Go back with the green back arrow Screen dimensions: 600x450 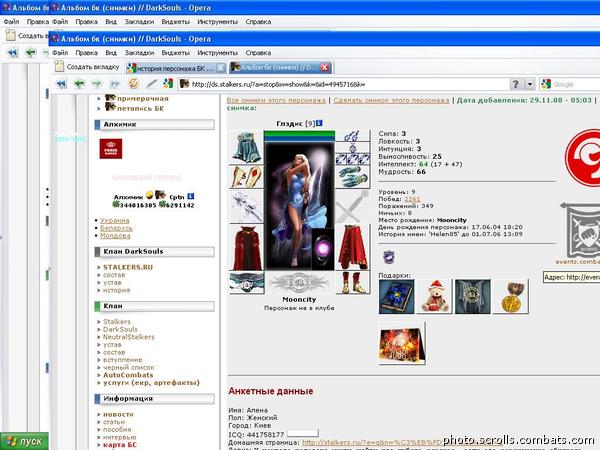click(x=79, y=84)
